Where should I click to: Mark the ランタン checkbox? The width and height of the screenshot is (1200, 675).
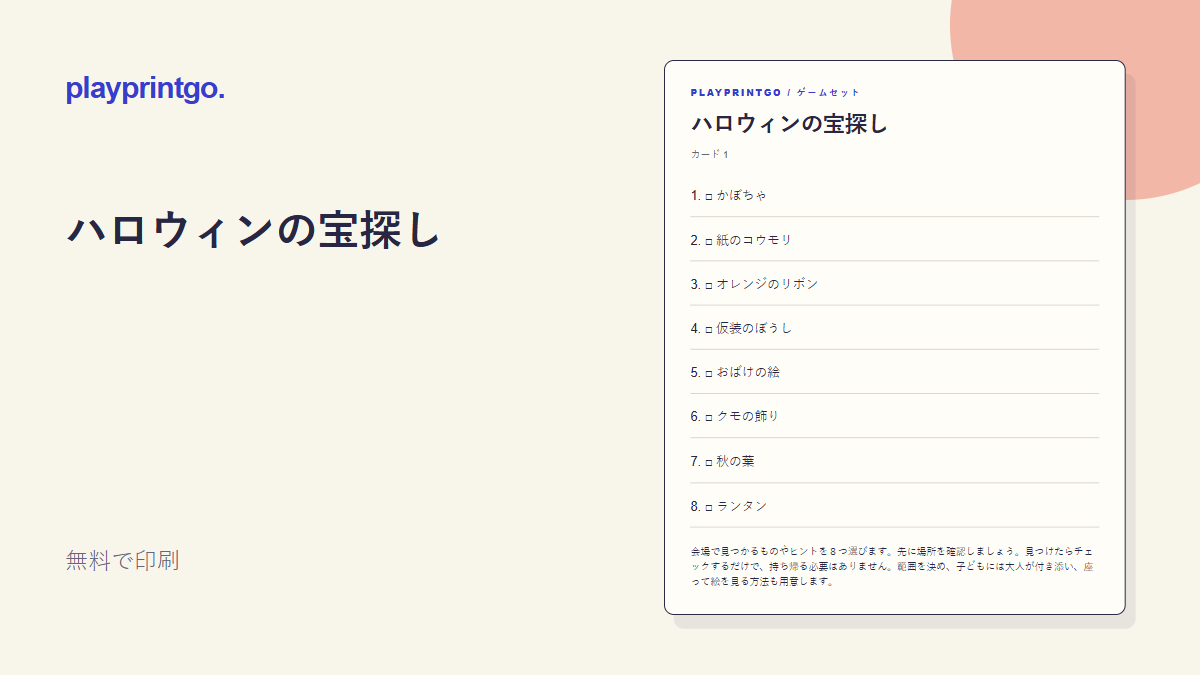(709, 507)
